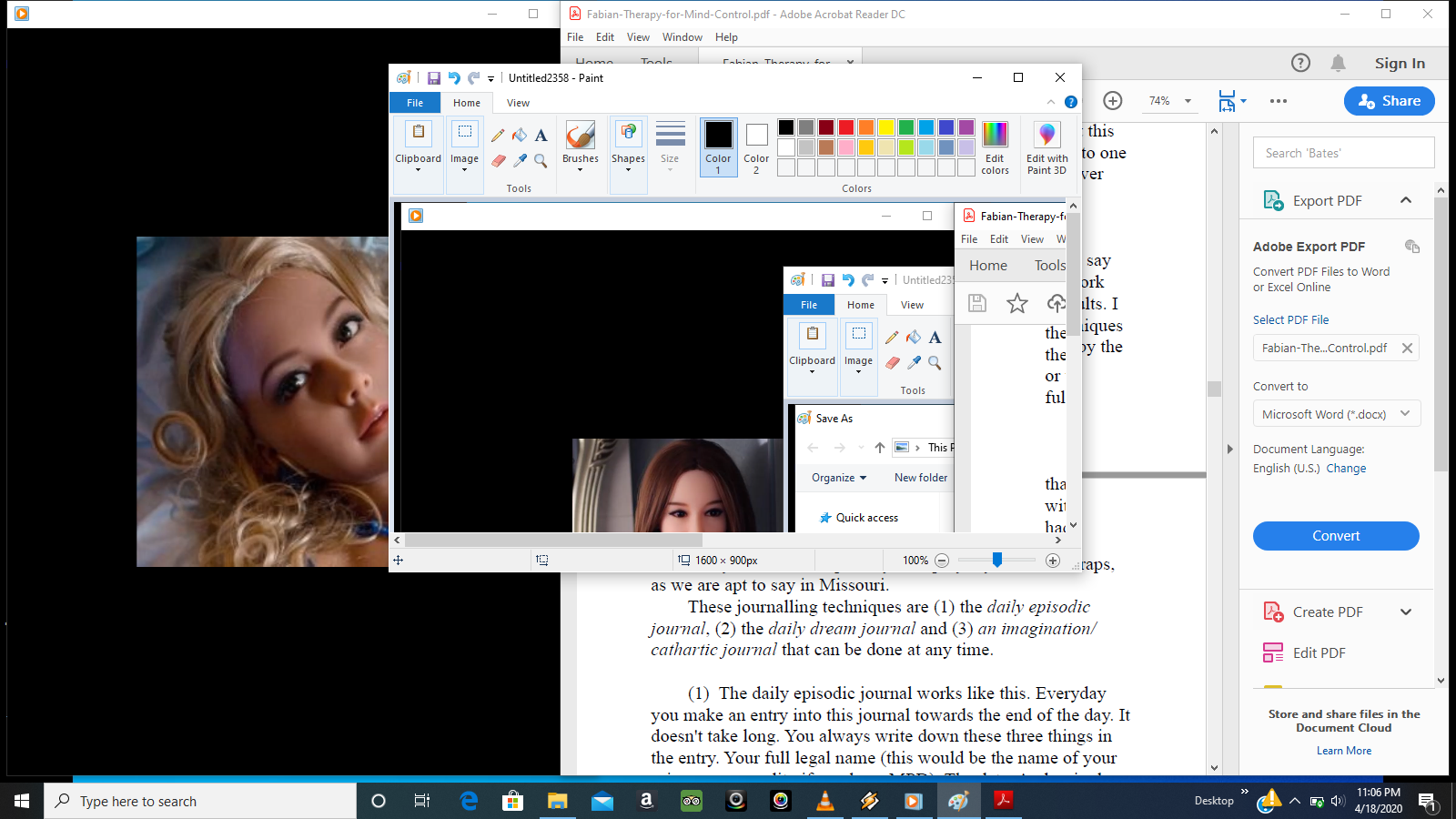Open the Acrobat Window menu

[x=682, y=37]
